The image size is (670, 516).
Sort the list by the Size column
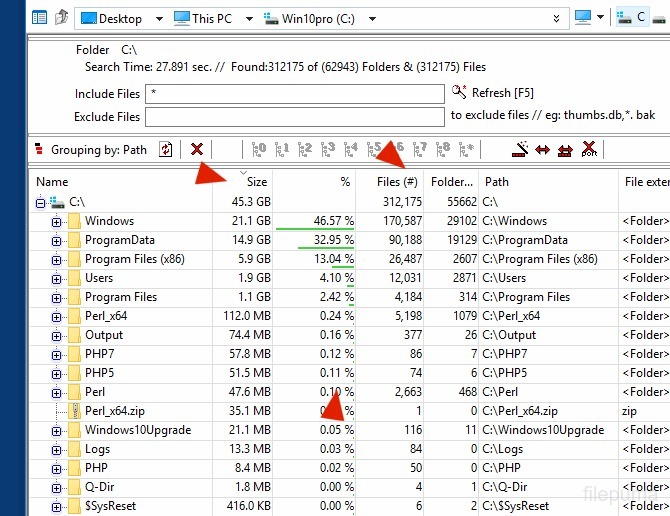click(256, 182)
